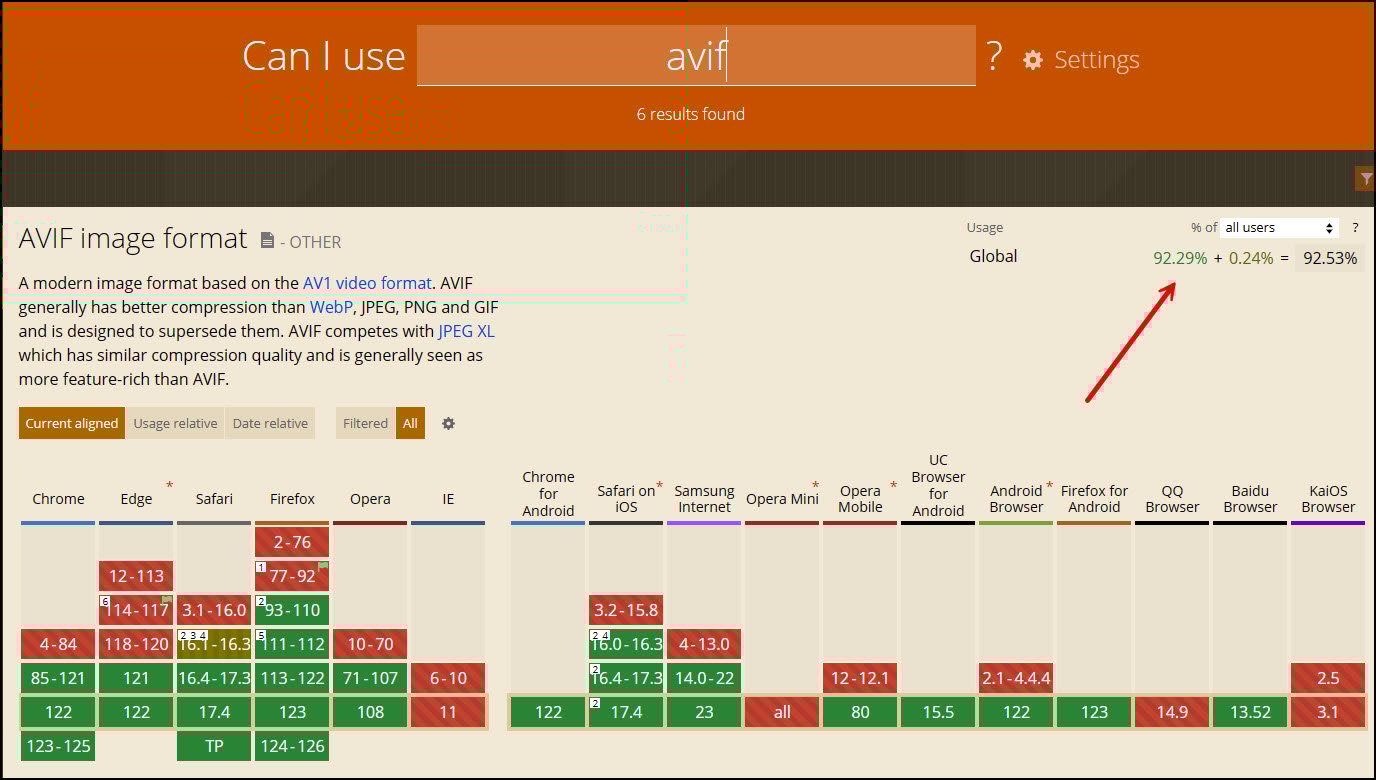Select the Filtered tab
Viewport: 1376px width, 780px height.
pyautogui.click(x=365, y=423)
